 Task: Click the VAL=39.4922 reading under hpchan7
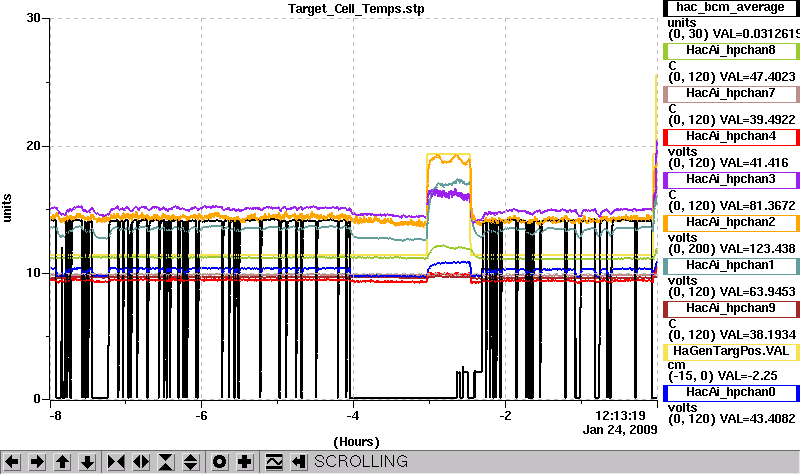757,119
